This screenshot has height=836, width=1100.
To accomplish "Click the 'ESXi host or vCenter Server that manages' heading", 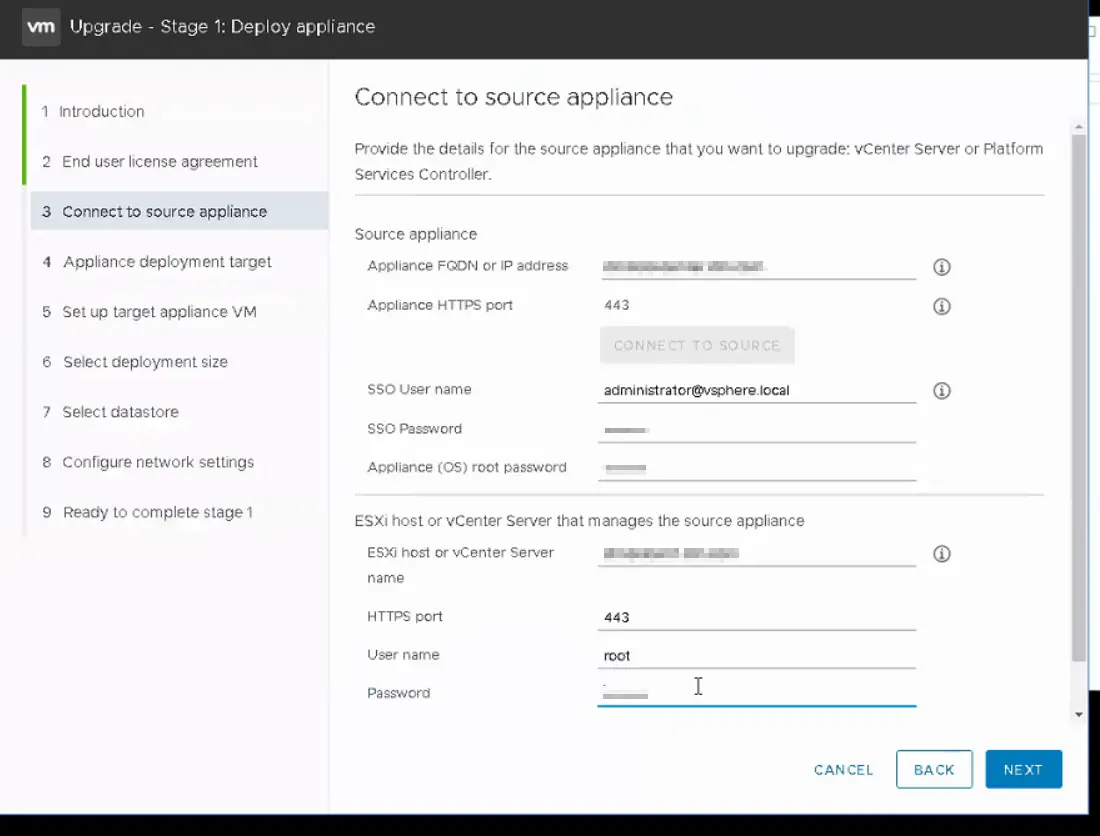I will tap(579, 521).
